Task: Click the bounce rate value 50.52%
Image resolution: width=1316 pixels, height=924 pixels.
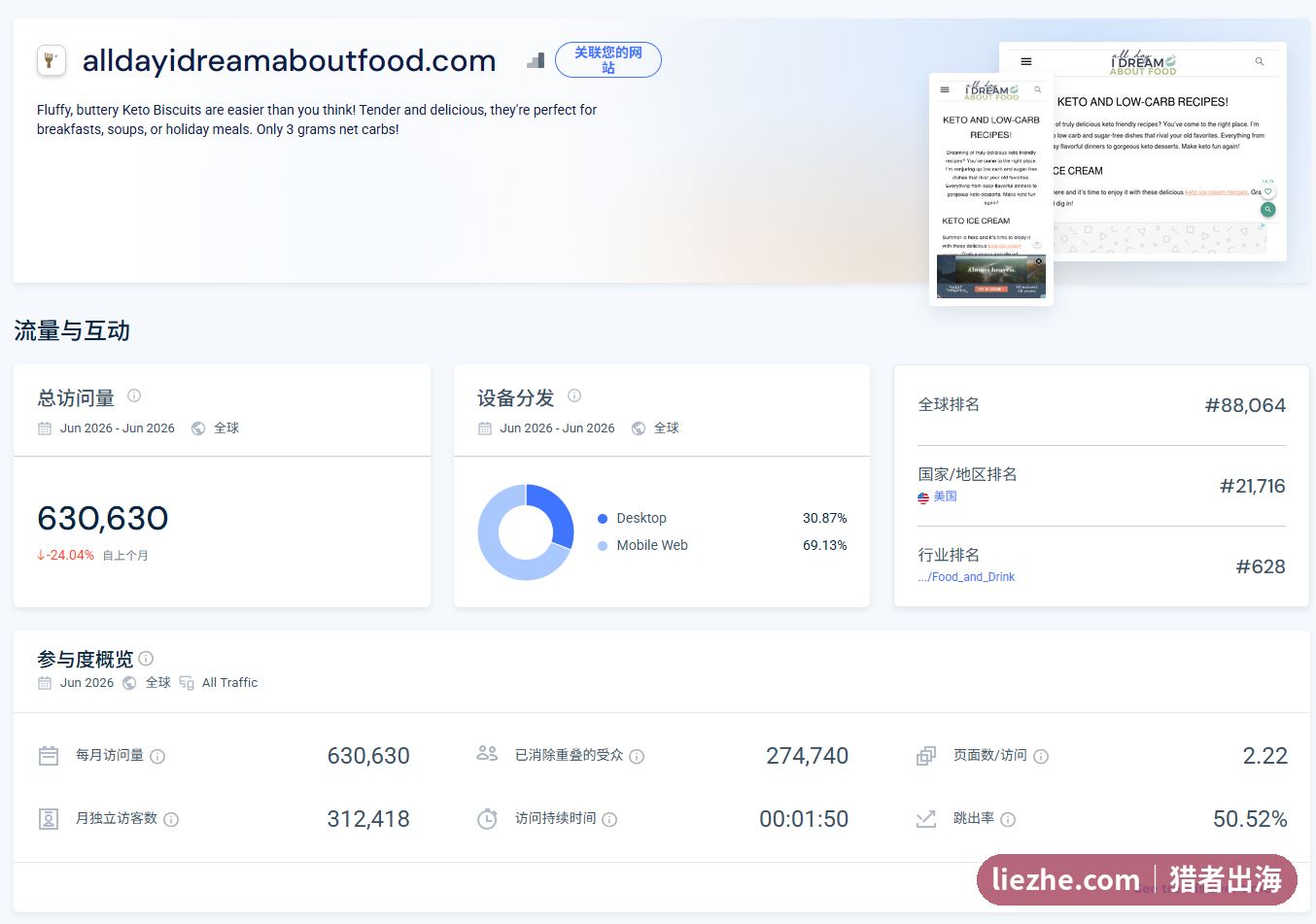Action: (x=1250, y=819)
